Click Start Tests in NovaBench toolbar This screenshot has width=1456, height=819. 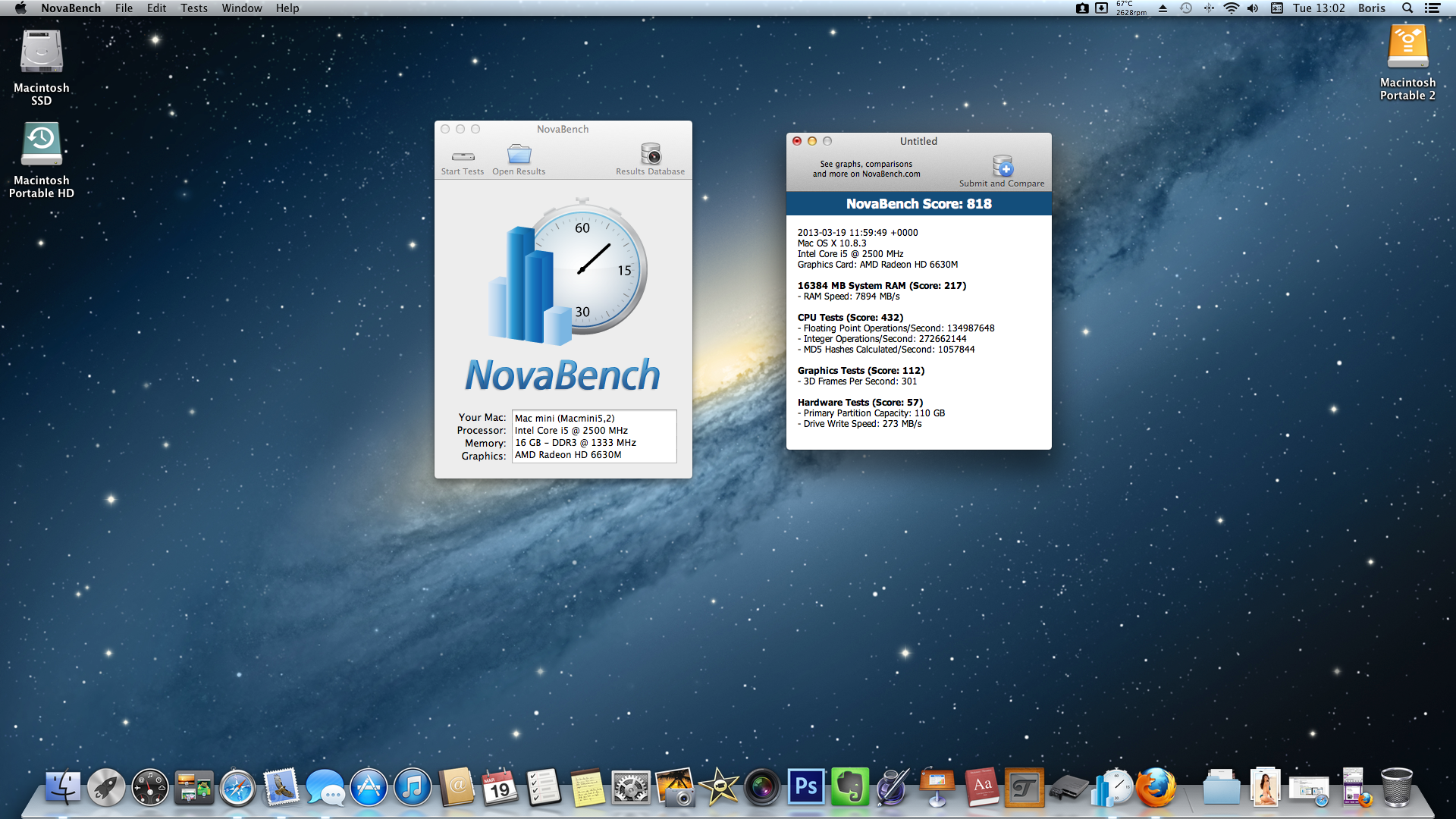point(463,161)
